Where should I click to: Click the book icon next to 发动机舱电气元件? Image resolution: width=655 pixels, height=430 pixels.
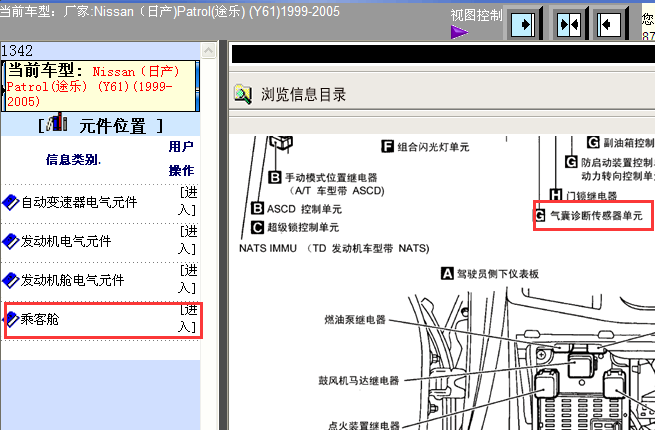pos(10,280)
